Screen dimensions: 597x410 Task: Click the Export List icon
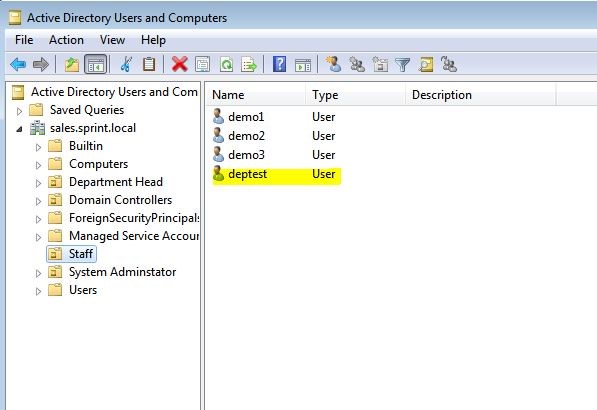(249, 64)
